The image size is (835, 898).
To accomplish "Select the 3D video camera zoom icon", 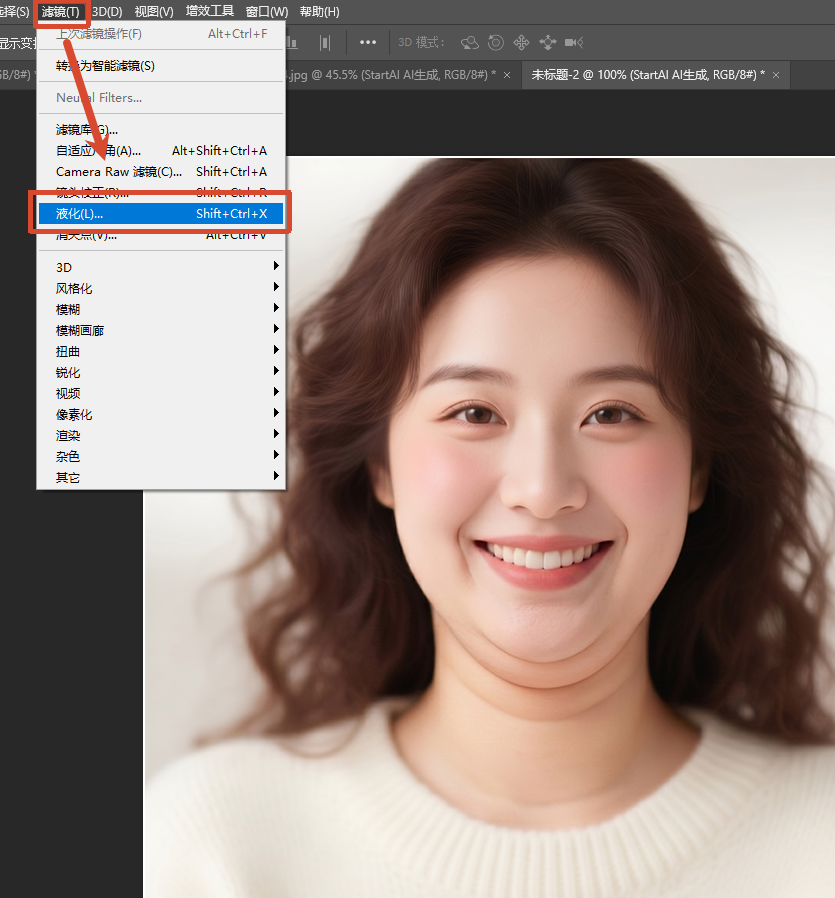I will pyautogui.click(x=574, y=42).
